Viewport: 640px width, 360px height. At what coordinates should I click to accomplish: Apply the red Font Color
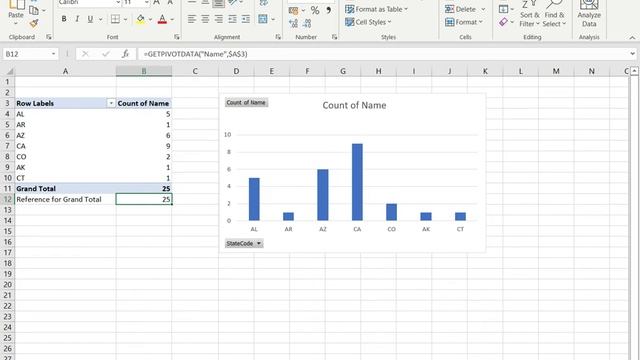[x=162, y=19]
